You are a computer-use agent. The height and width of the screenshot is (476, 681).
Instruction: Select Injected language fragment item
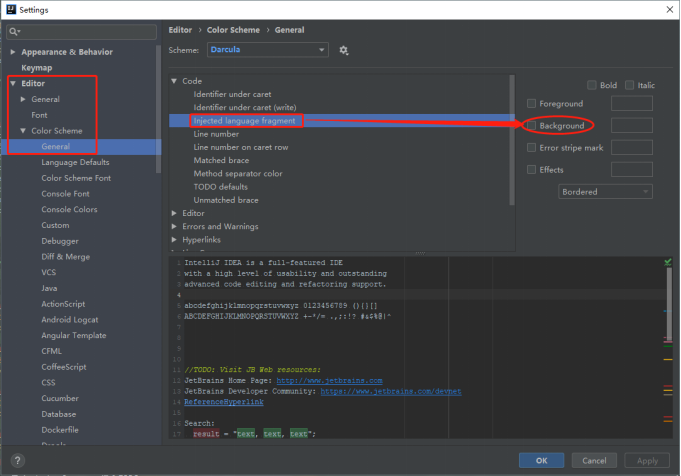[245, 121]
